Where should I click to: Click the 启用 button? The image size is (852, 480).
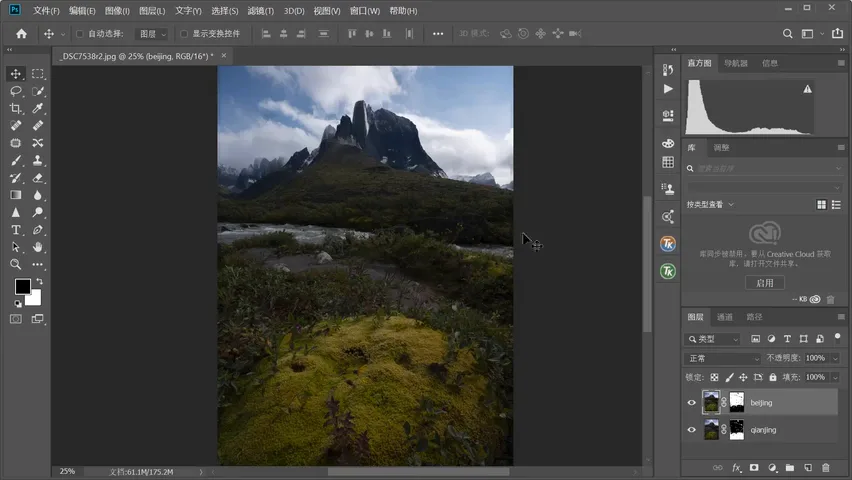coord(765,283)
